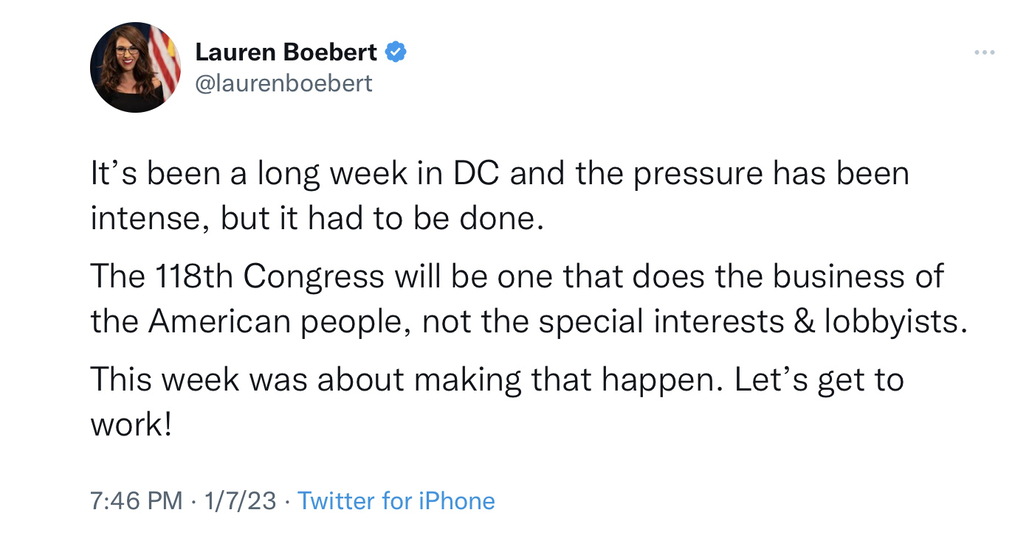
Task: Click the paragraph starting "It's been a long week"
Action: coord(500,196)
